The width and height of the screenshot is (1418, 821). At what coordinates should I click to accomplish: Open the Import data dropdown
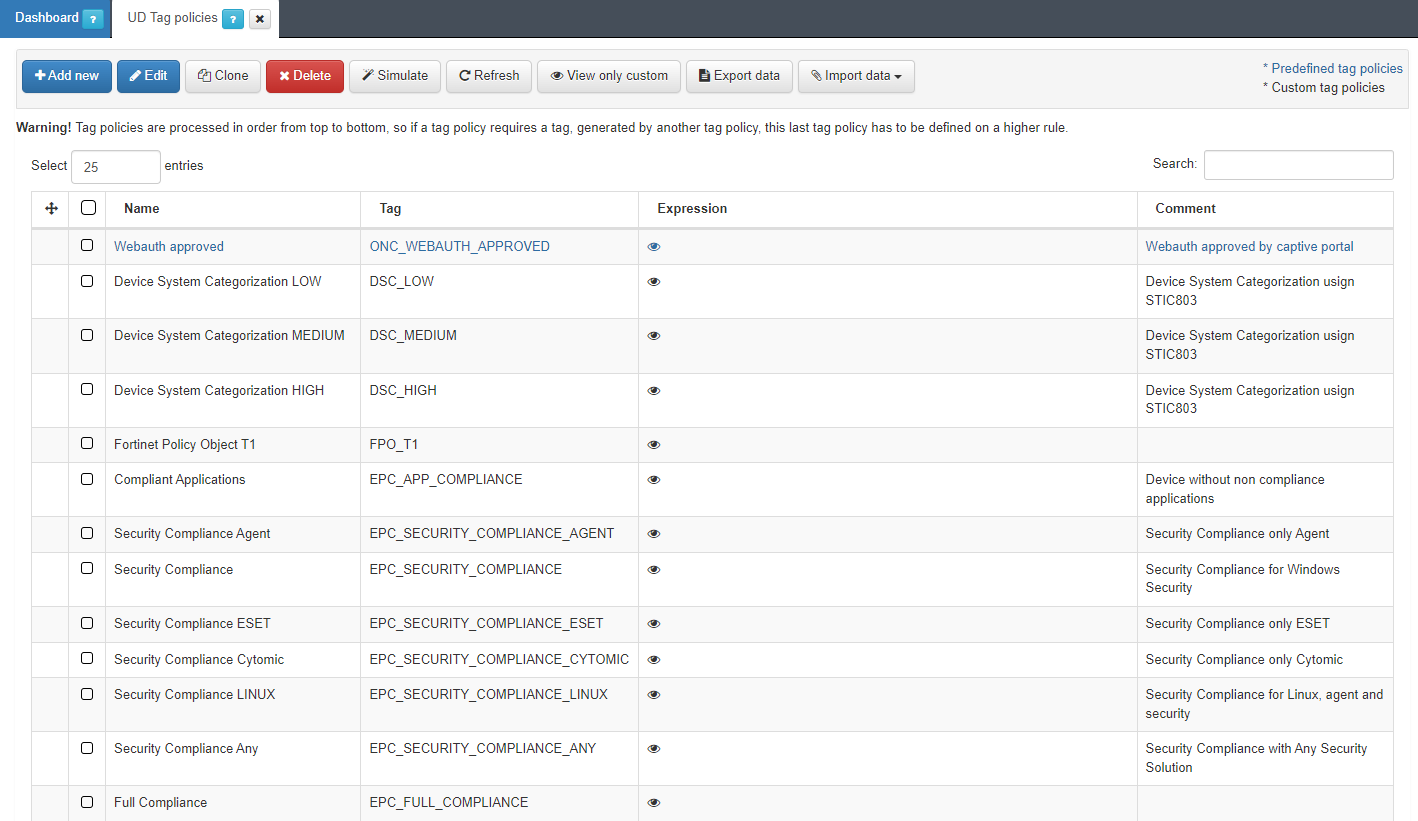click(x=856, y=76)
